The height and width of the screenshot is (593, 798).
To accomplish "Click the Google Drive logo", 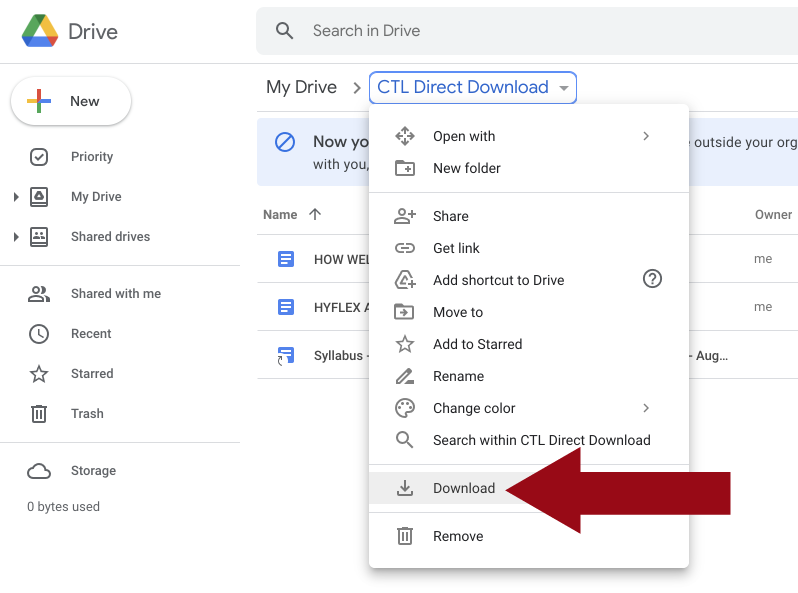I will click(40, 31).
